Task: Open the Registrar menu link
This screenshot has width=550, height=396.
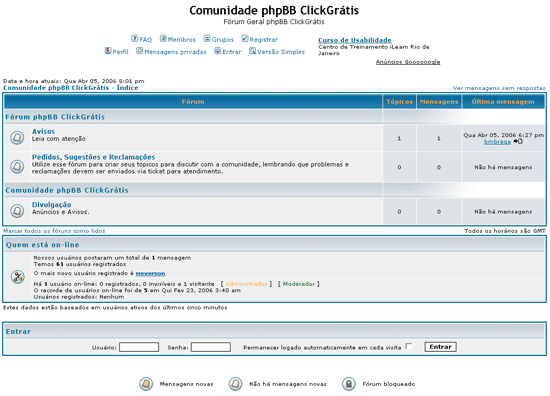Action: click(263, 40)
